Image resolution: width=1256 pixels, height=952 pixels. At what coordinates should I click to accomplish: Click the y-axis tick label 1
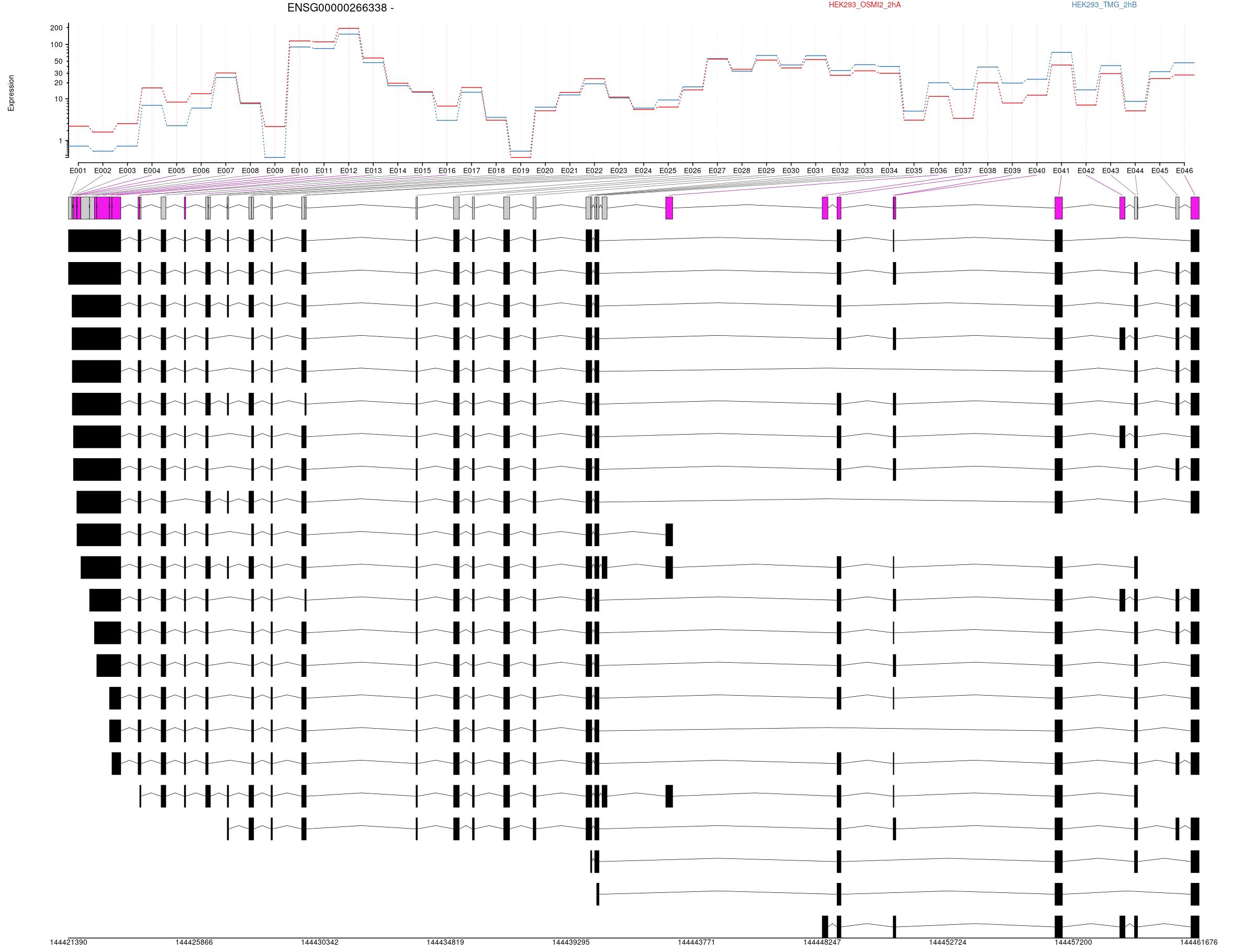click(x=60, y=141)
